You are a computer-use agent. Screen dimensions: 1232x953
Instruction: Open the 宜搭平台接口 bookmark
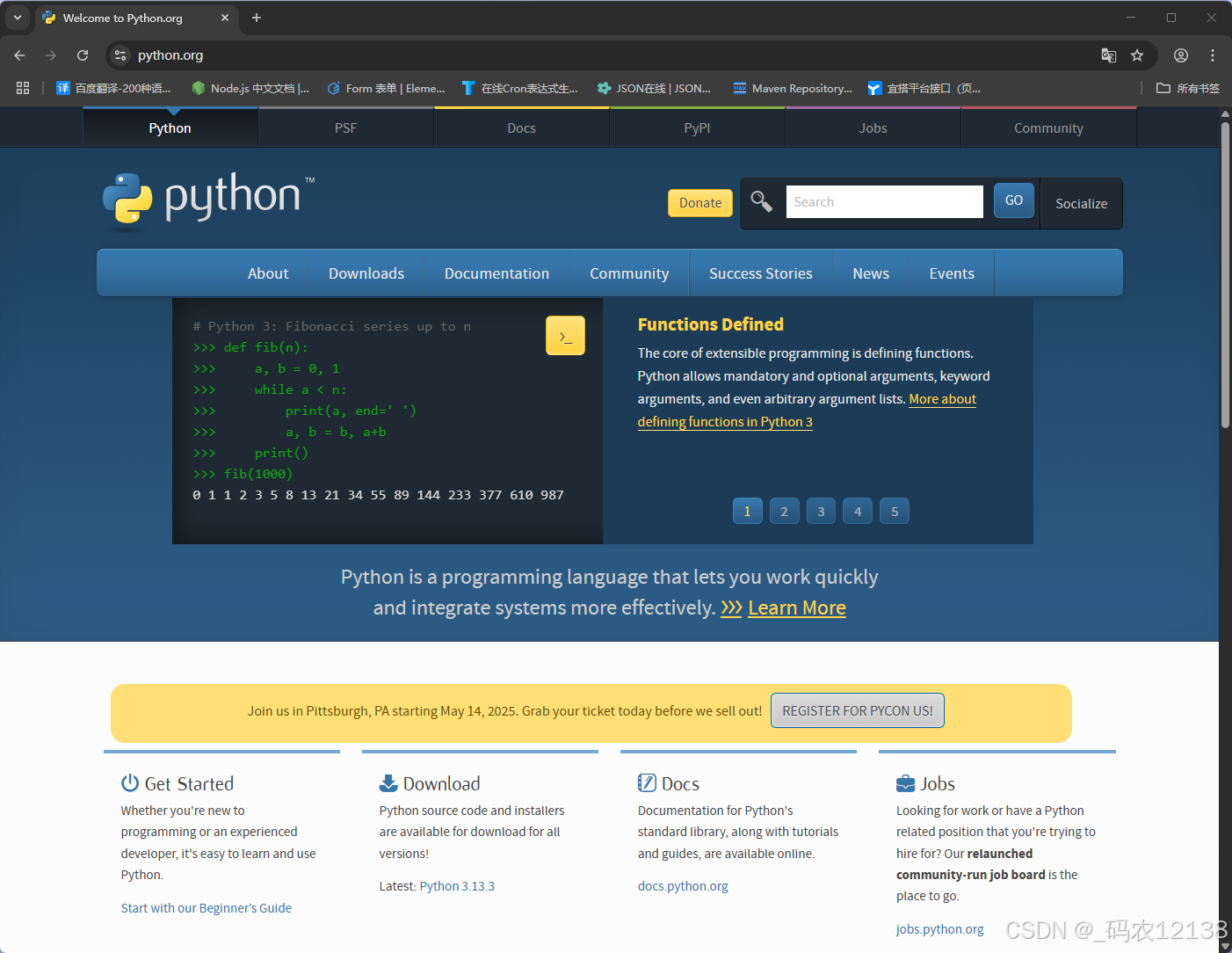coord(924,88)
